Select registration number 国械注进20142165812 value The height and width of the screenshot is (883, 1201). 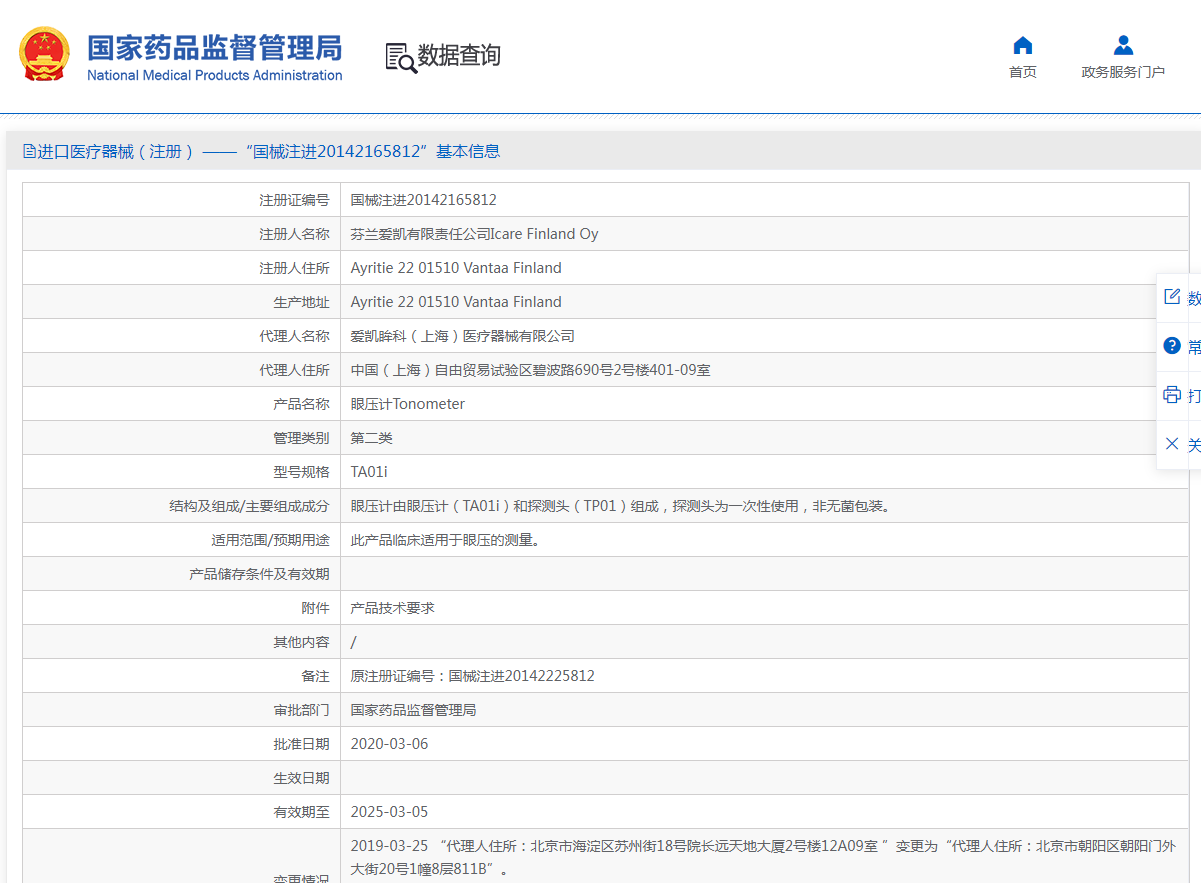[423, 200]
